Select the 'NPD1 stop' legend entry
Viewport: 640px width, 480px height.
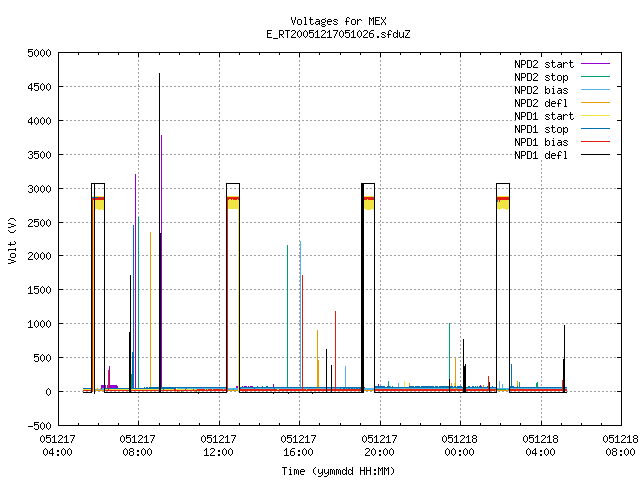(x=541, y=129)
